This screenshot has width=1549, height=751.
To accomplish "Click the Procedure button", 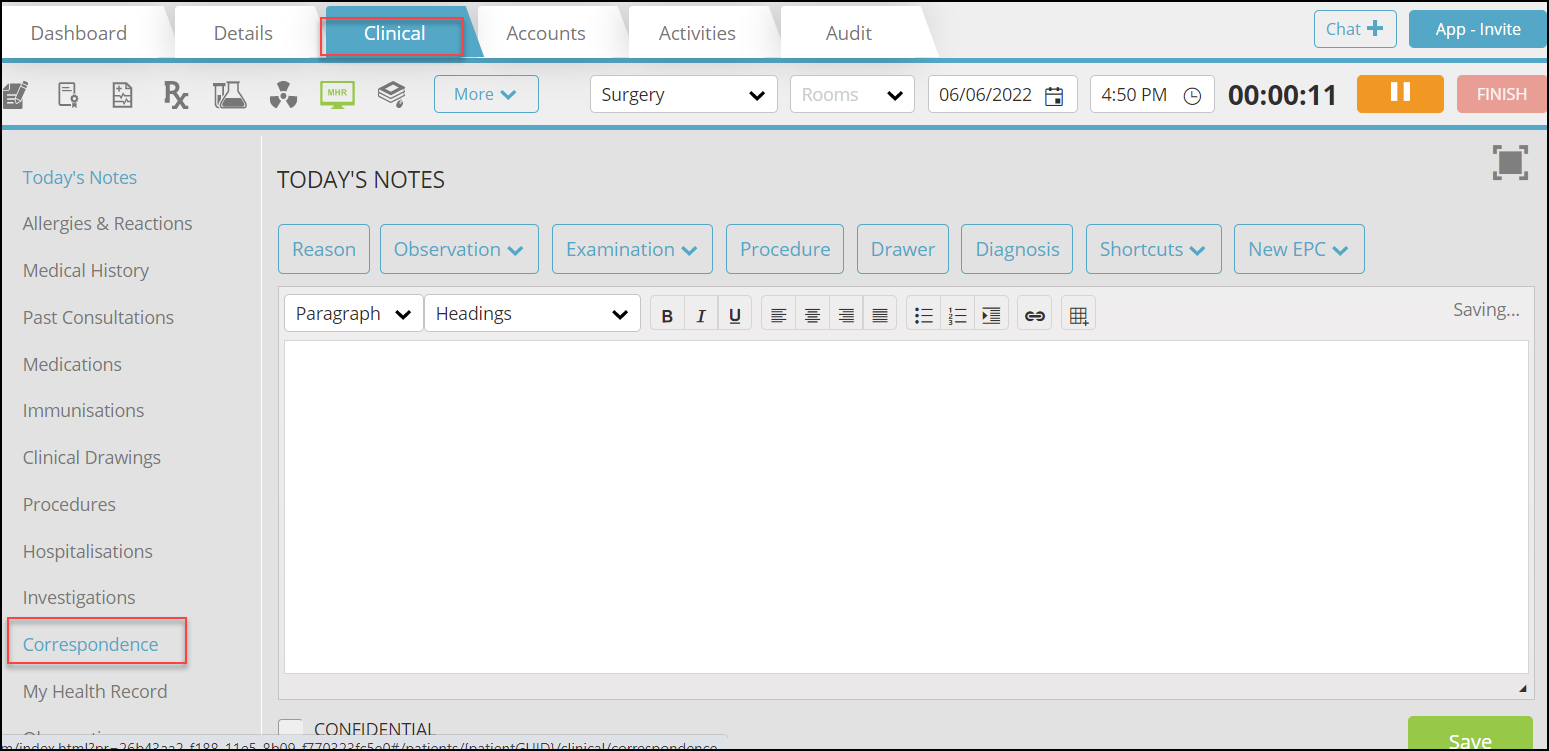I will (785, 249).
